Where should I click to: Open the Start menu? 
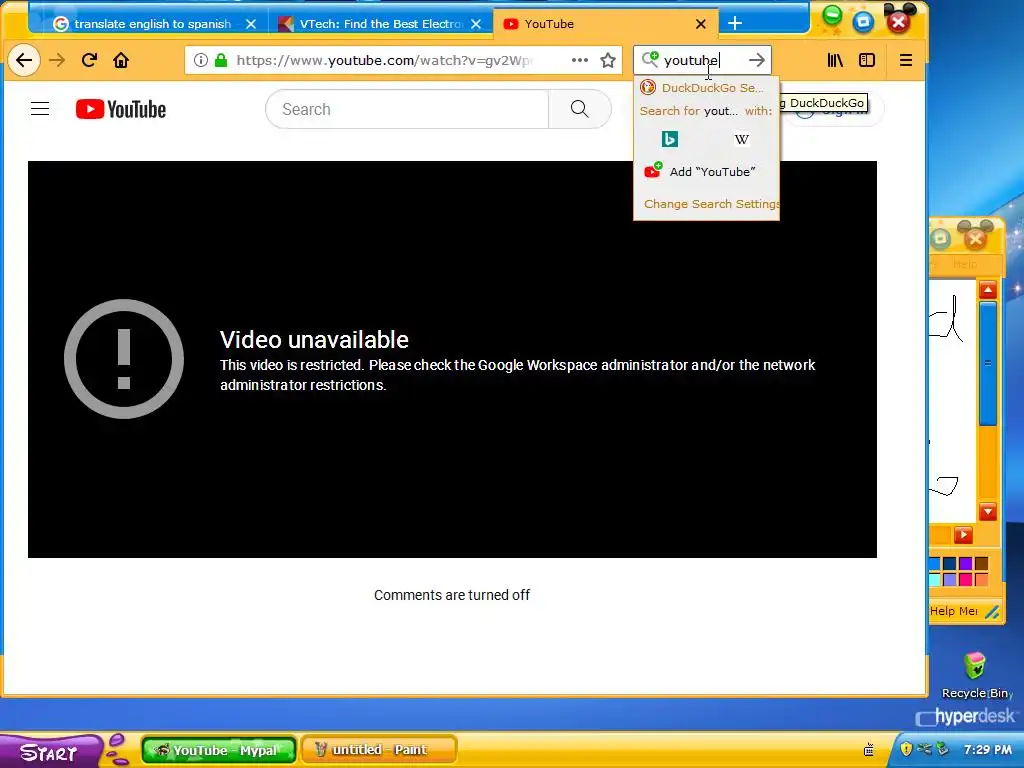pos(50,752)
